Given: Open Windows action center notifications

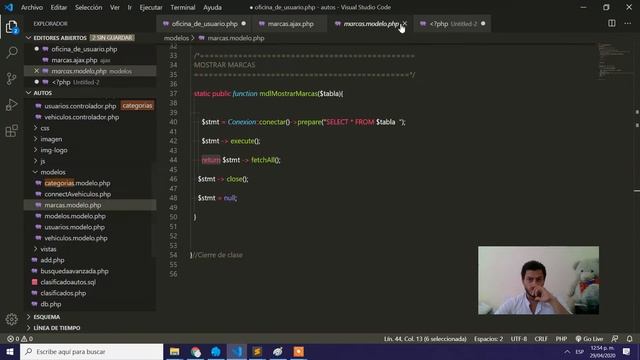Looking at the screenshot, I should [627, 351].
